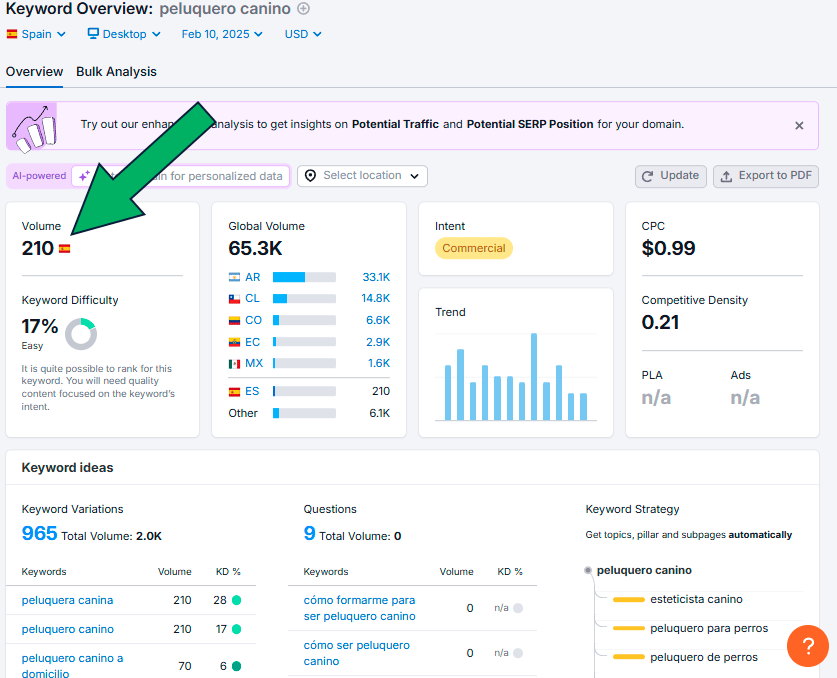Click the Update button
The width and height of the screenshot is (837, 678).
point(671,176)
